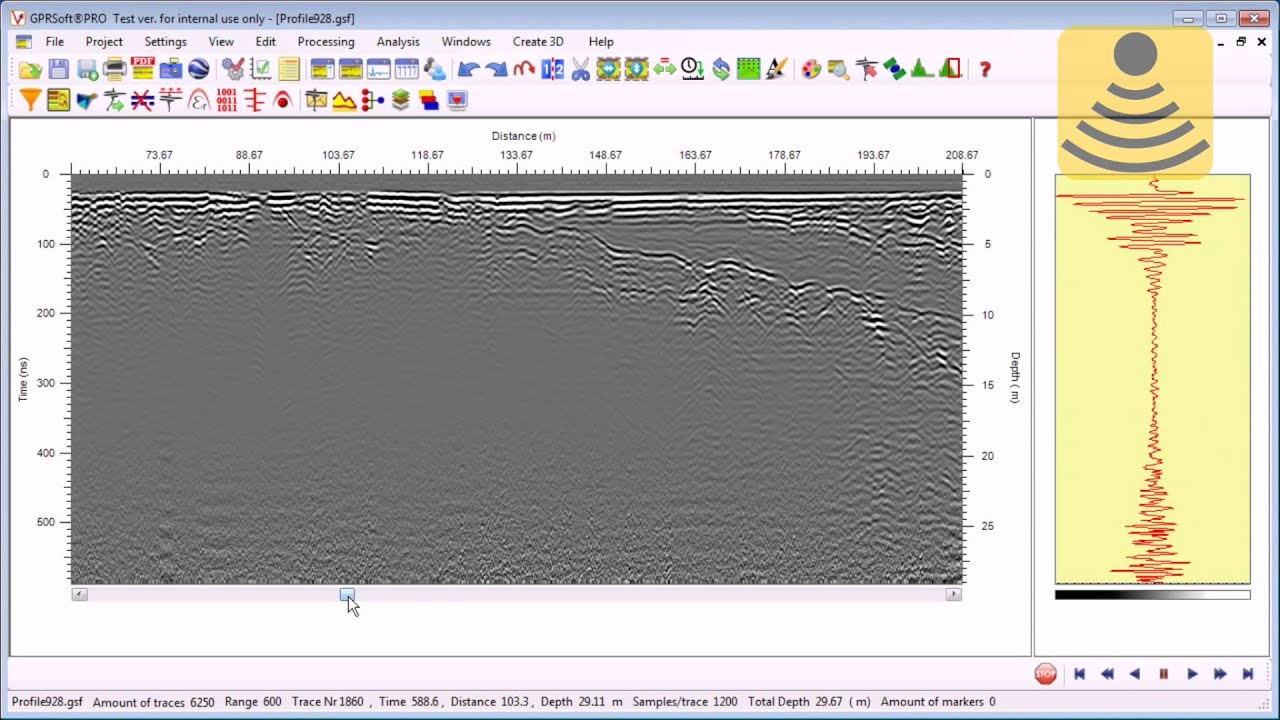The width and height of the screenshot is (1280, 720).
Task: Click the horizontal scrollbar right arrow
Action: pos(953,594)
